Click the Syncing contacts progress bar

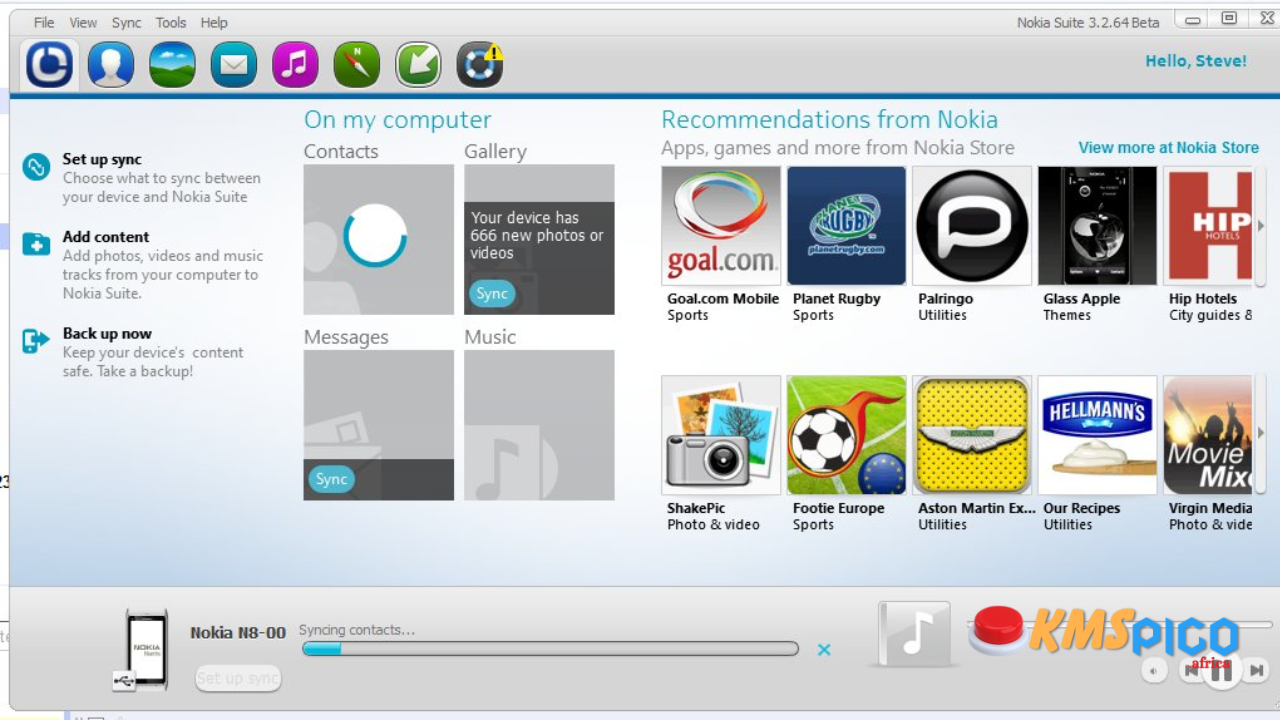[550, 649]
